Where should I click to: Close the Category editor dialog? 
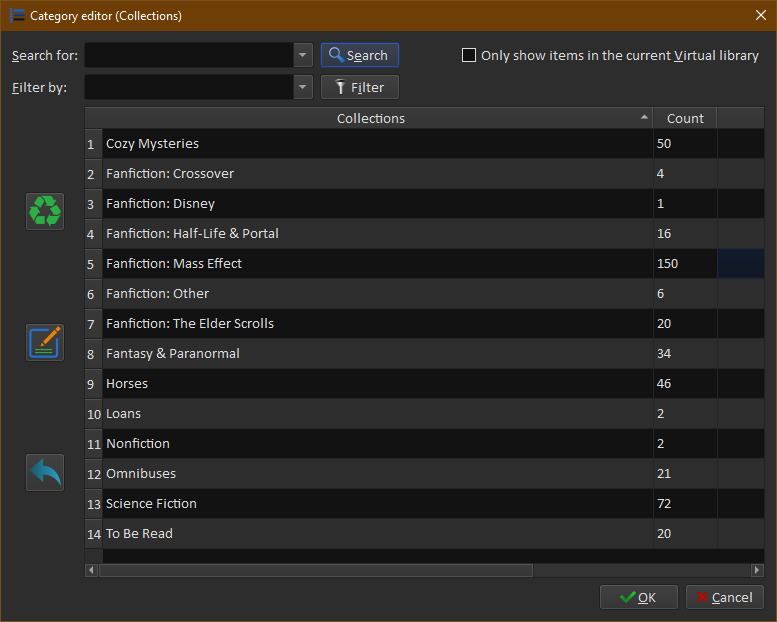[x=761, y=15]
